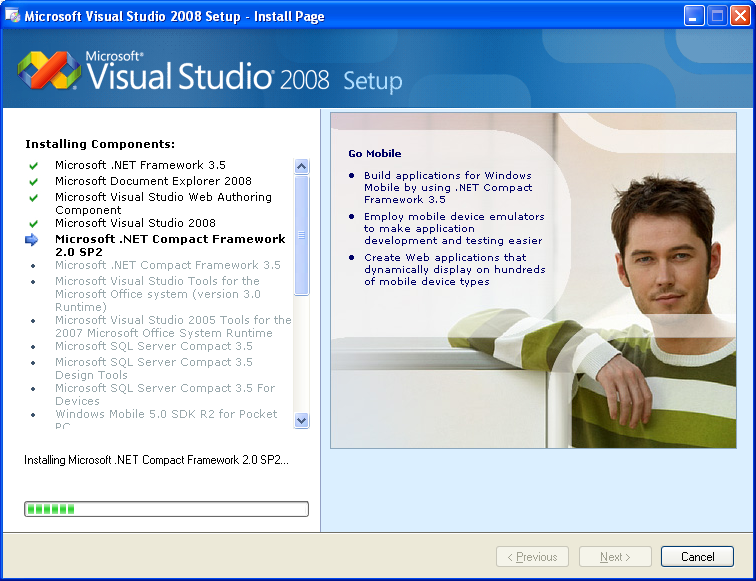Screen dimensions: 756x581
Task: Click the Installing Components heading
Action: pyautogui.click(x=100, y=144)
